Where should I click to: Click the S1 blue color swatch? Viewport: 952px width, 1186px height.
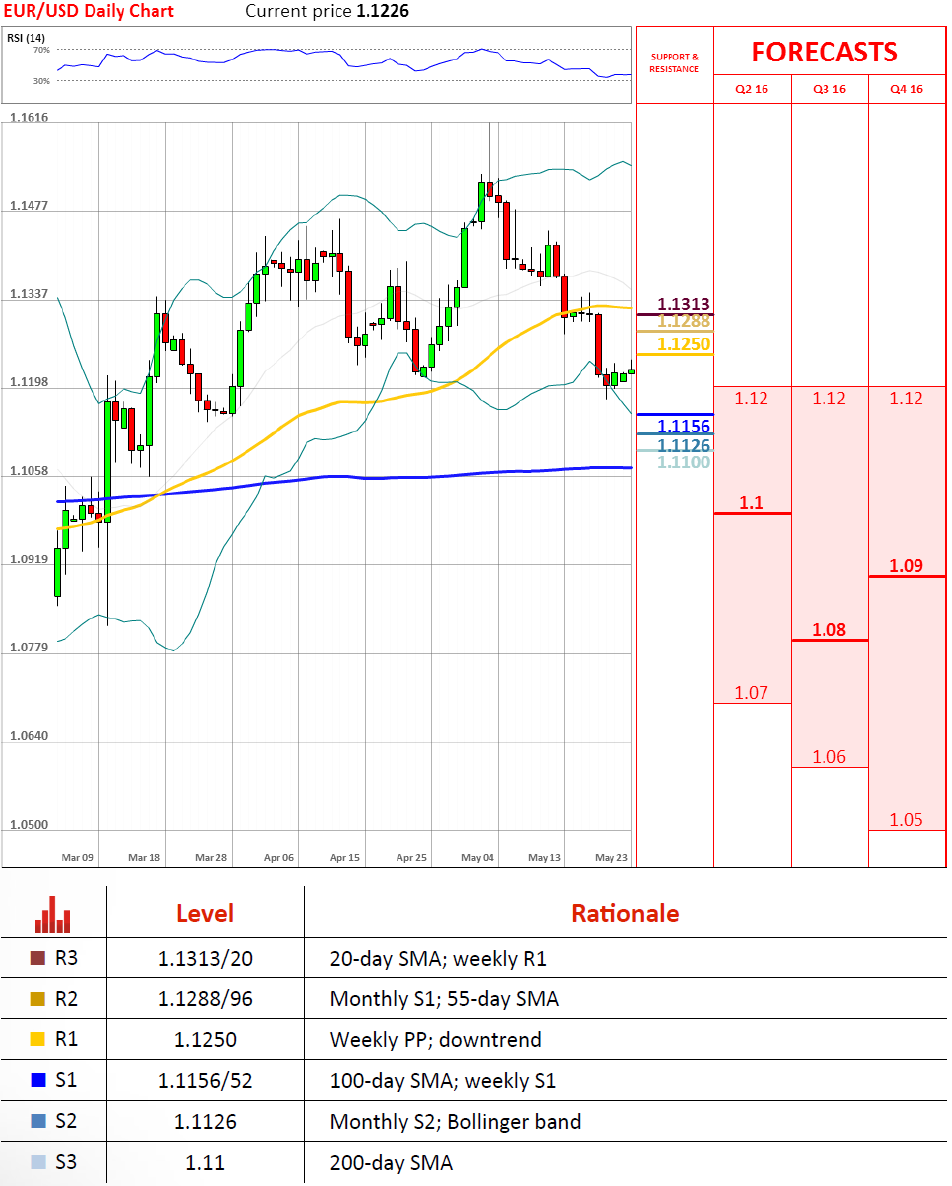pos(37,1080)
